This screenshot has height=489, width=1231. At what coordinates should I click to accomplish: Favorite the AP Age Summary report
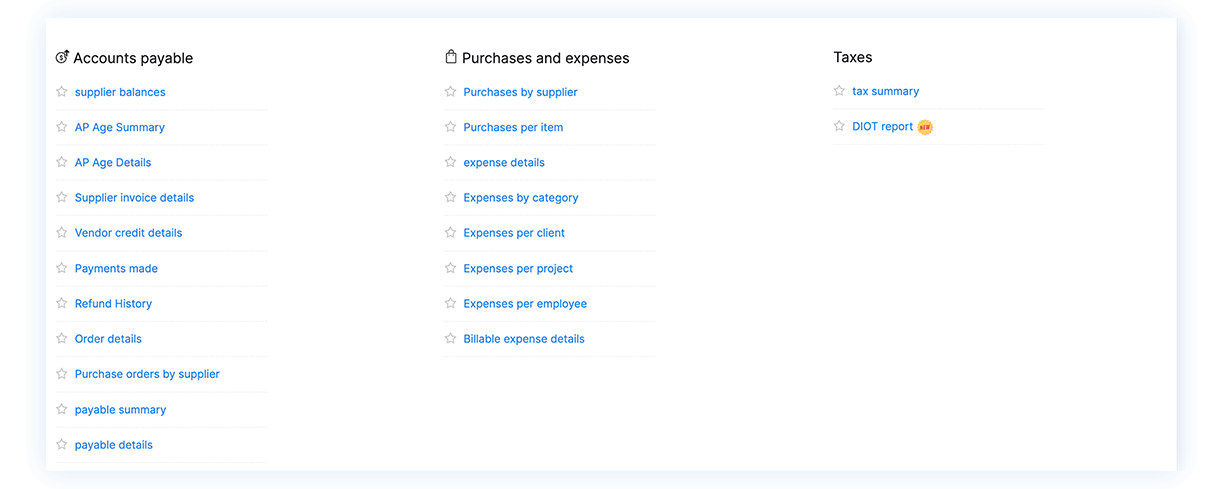click(x=62, y=127)
